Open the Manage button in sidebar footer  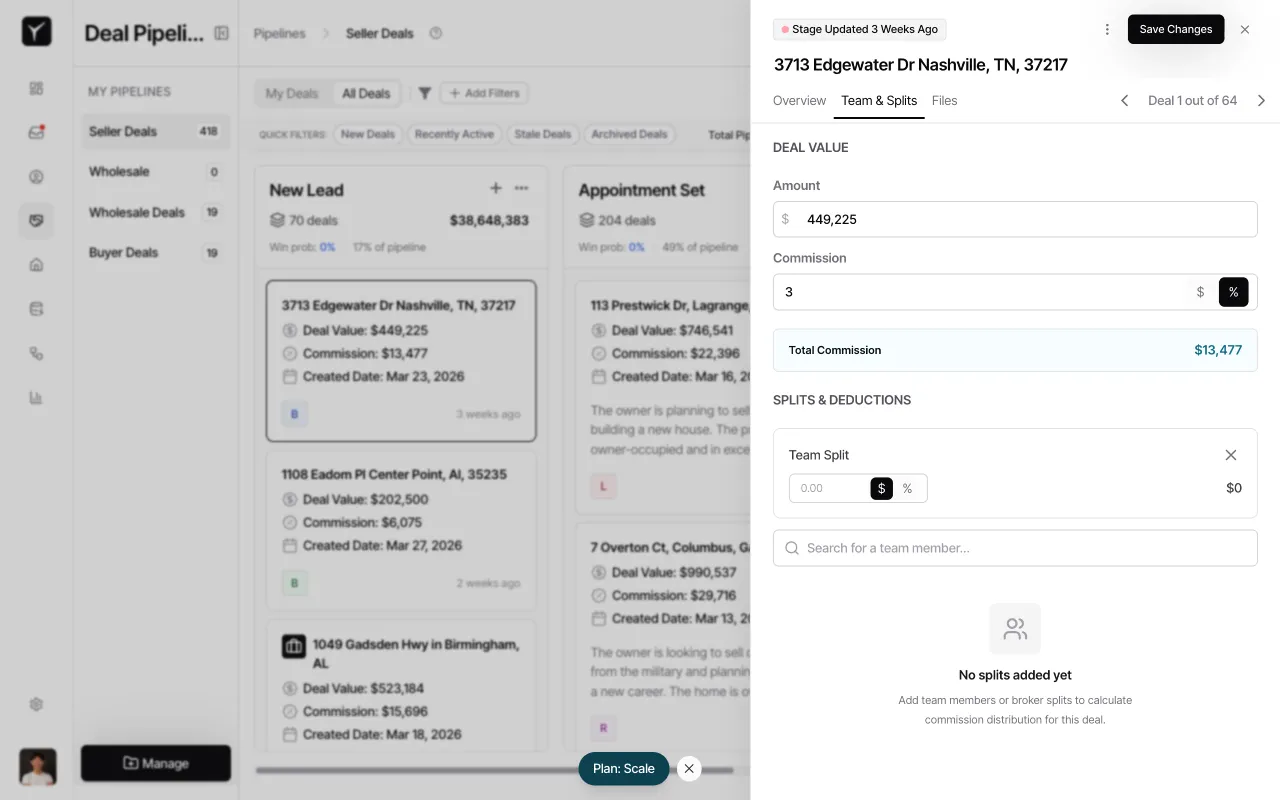155,763
